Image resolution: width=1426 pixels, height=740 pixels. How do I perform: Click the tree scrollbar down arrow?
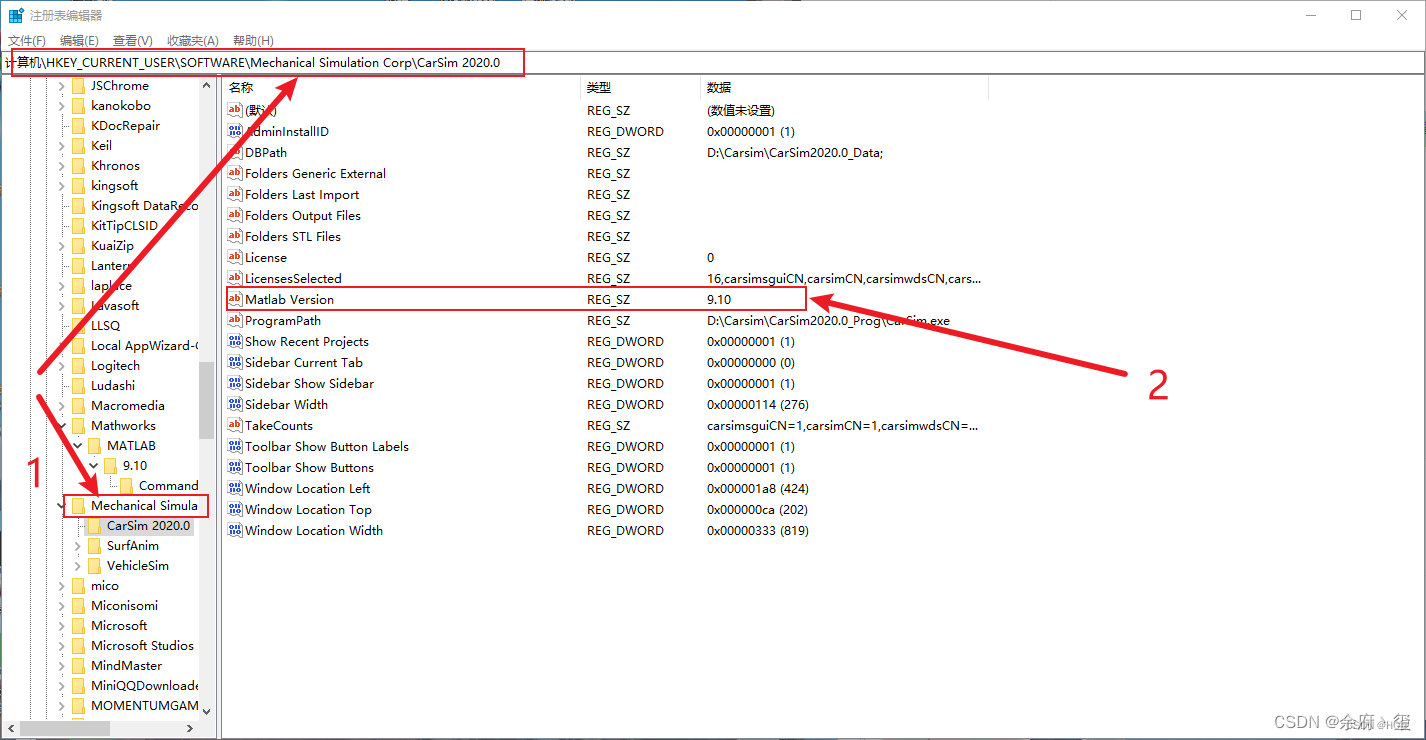206,711
